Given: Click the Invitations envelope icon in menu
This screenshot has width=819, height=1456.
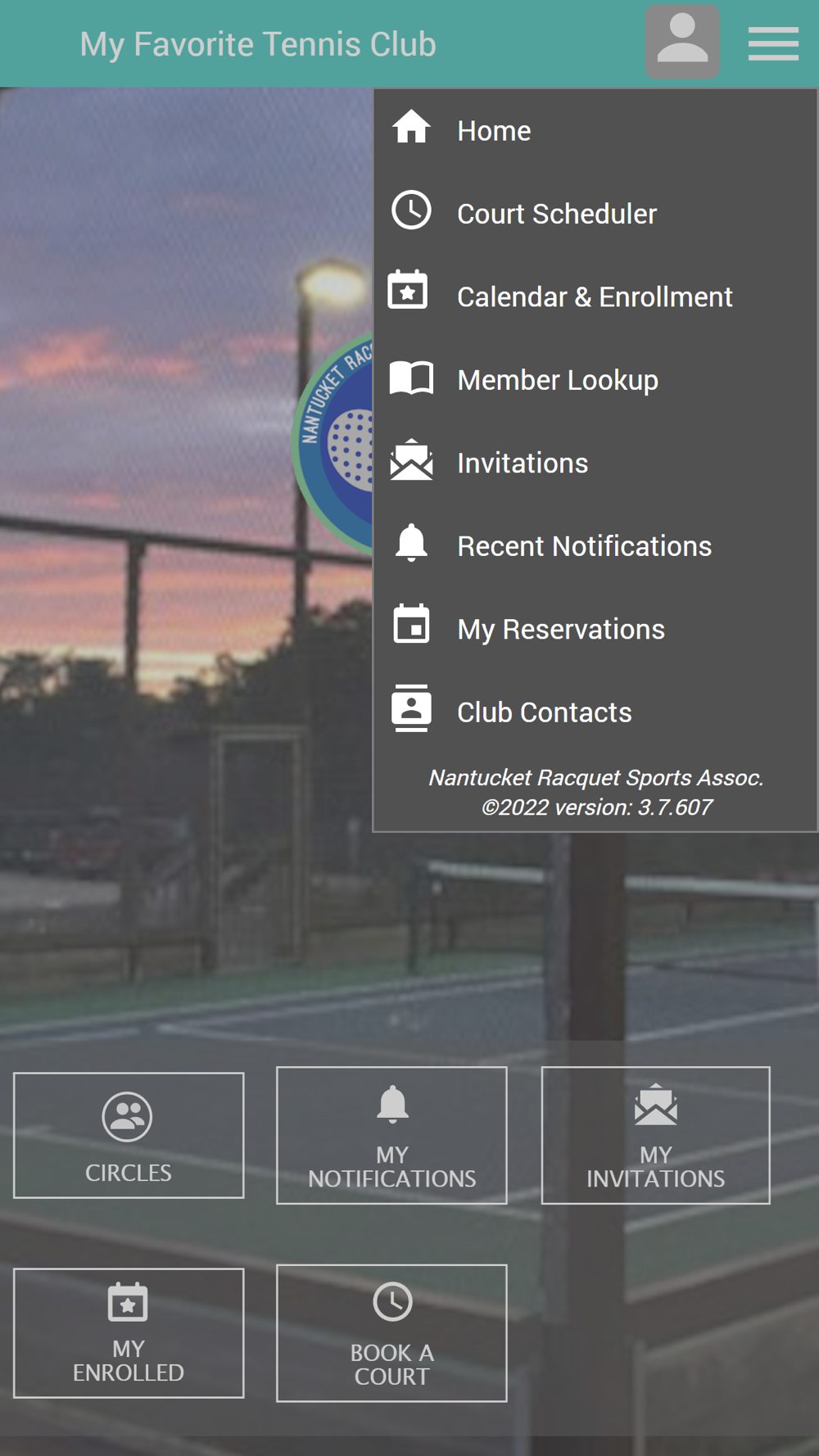Looking at the screenshot, I should tap(411, 459).
